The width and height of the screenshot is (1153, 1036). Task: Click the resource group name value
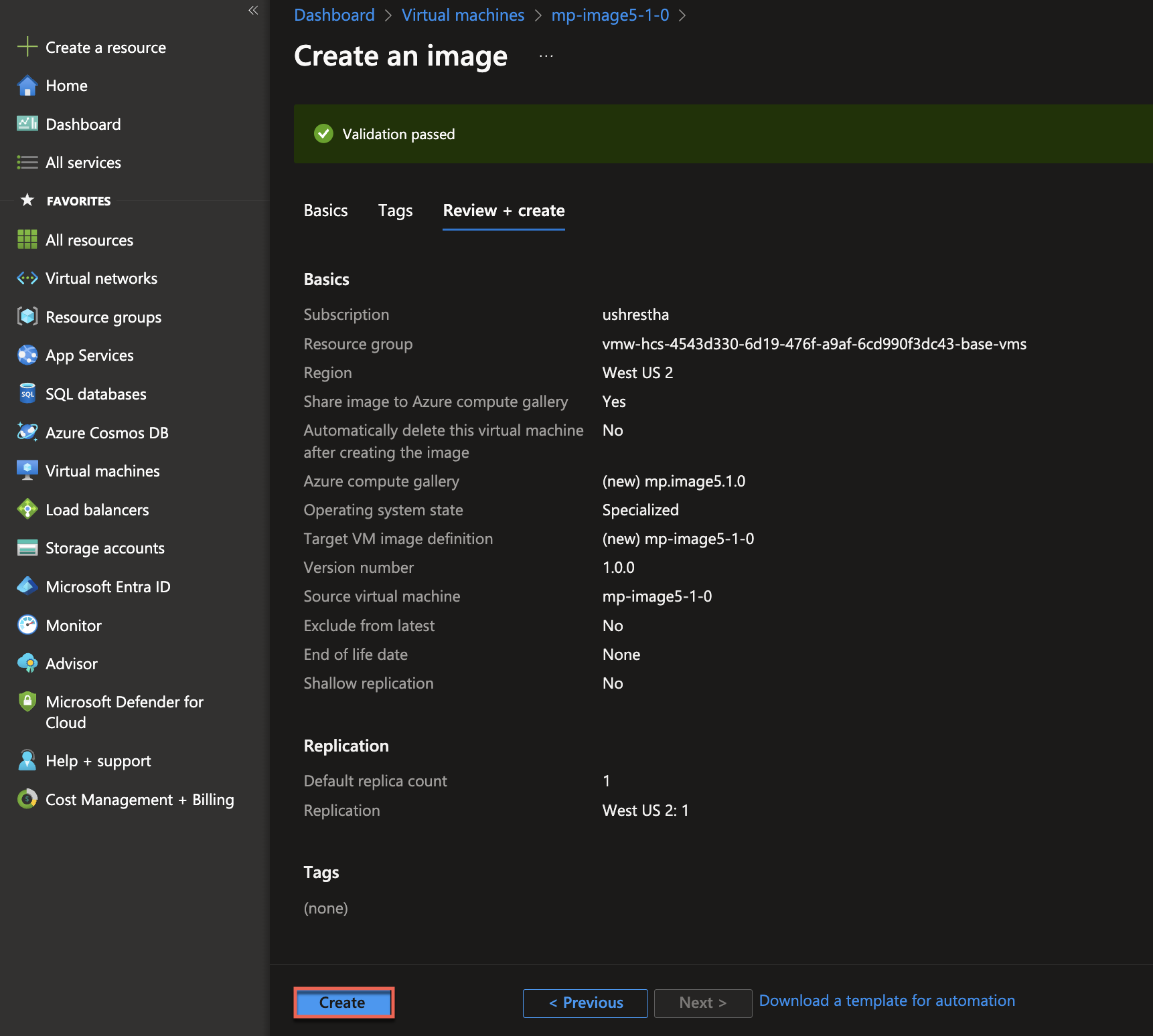814,344
